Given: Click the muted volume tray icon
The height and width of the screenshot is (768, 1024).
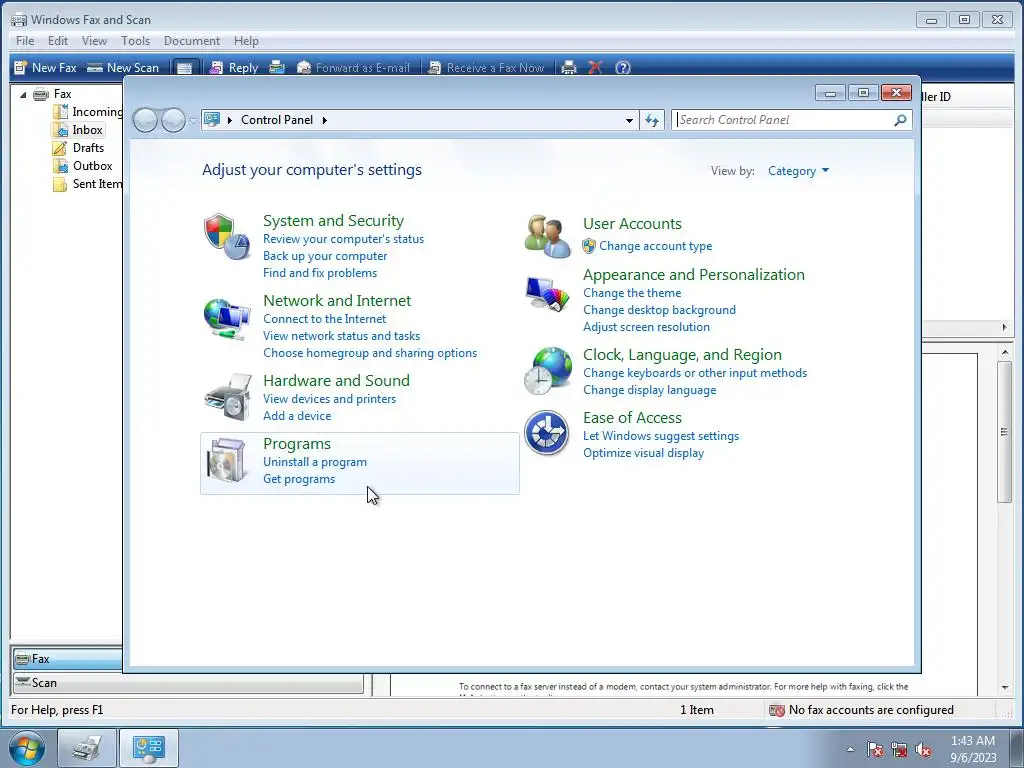Looking at the screenshot, I should pos(923,750).
